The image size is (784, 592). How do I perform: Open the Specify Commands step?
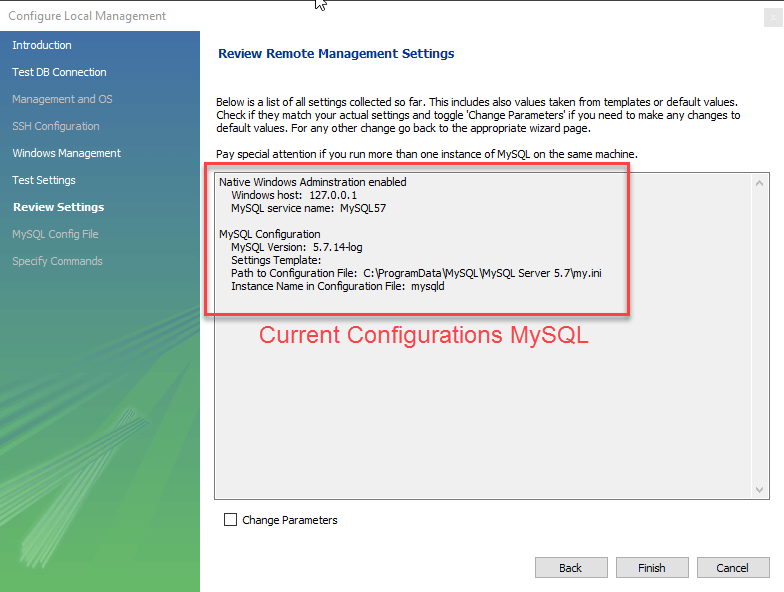coord(57,261)
